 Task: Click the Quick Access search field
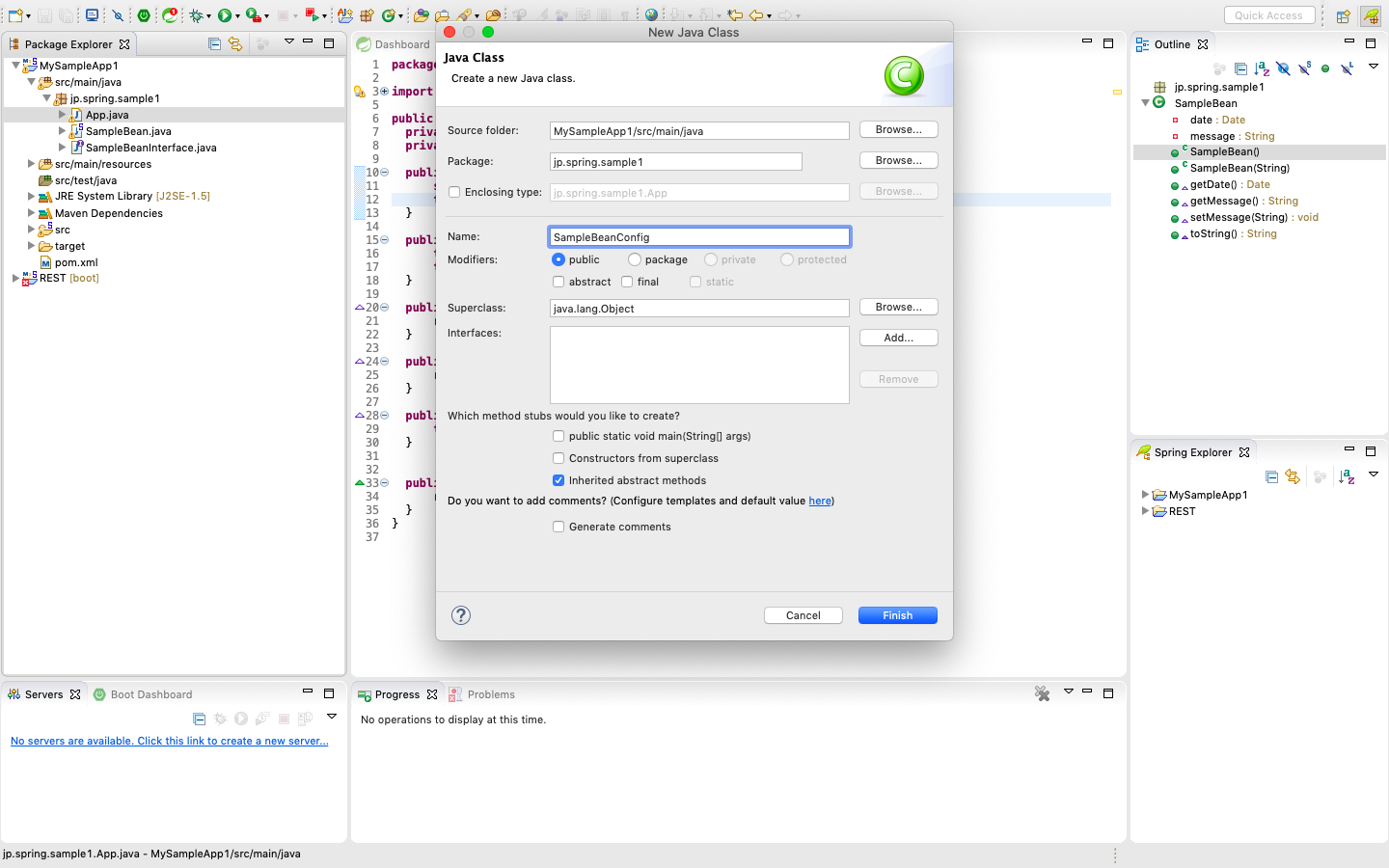pos(1269,15)
